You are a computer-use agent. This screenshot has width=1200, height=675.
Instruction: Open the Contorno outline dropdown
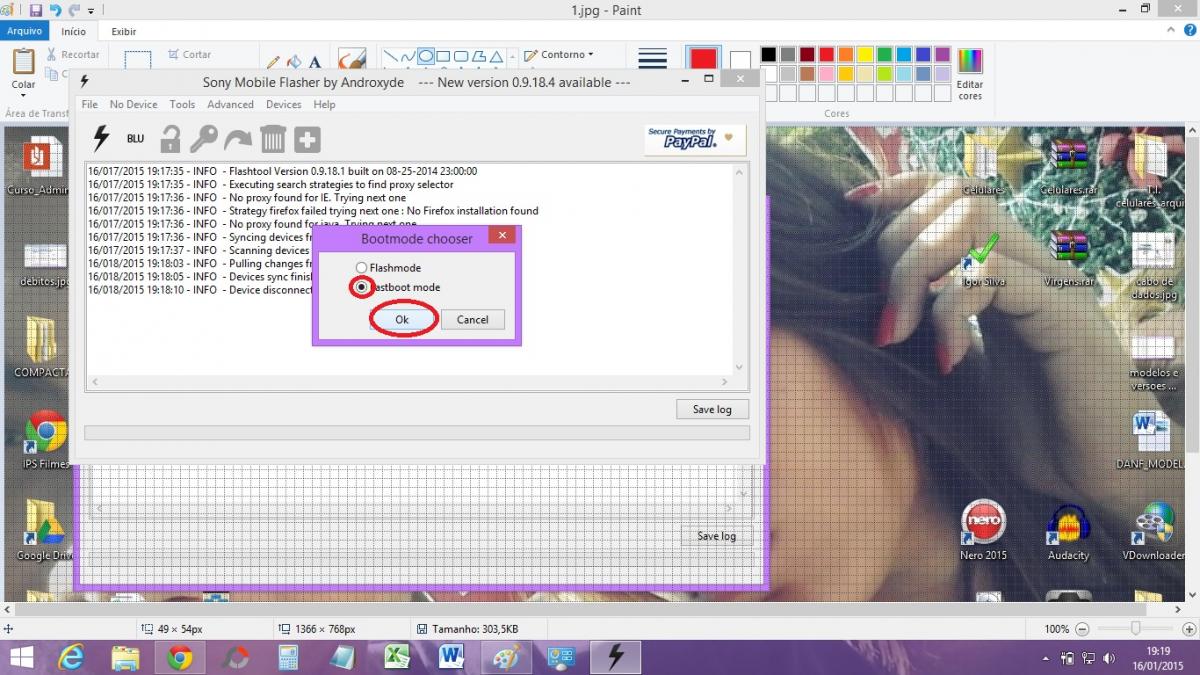(x=560, y=55)
